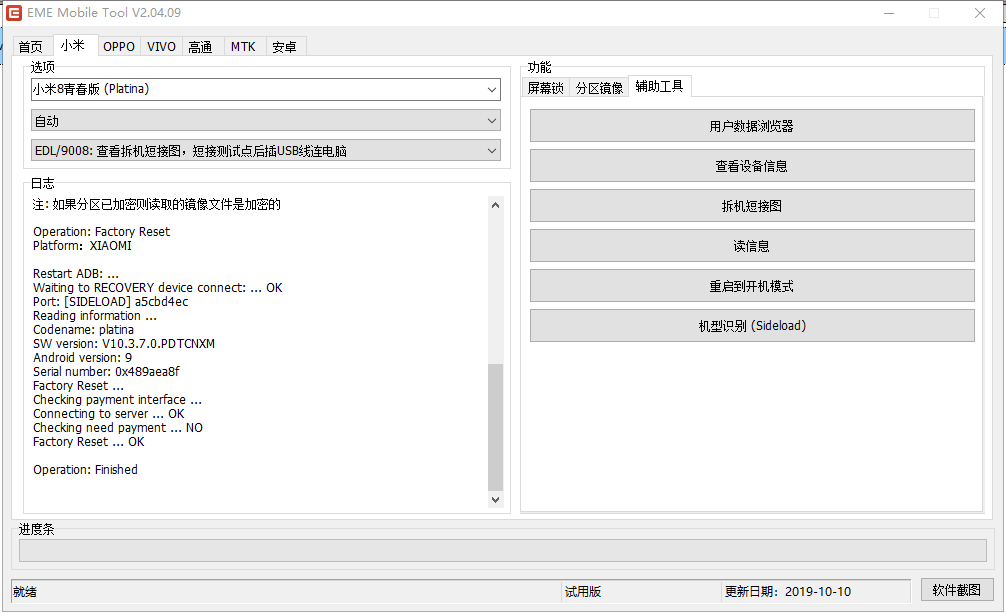Click the 'Waiting to RECOVERY device connect' log line
The height and width of the screenshot is (614, 1006).
pos(158,287)
